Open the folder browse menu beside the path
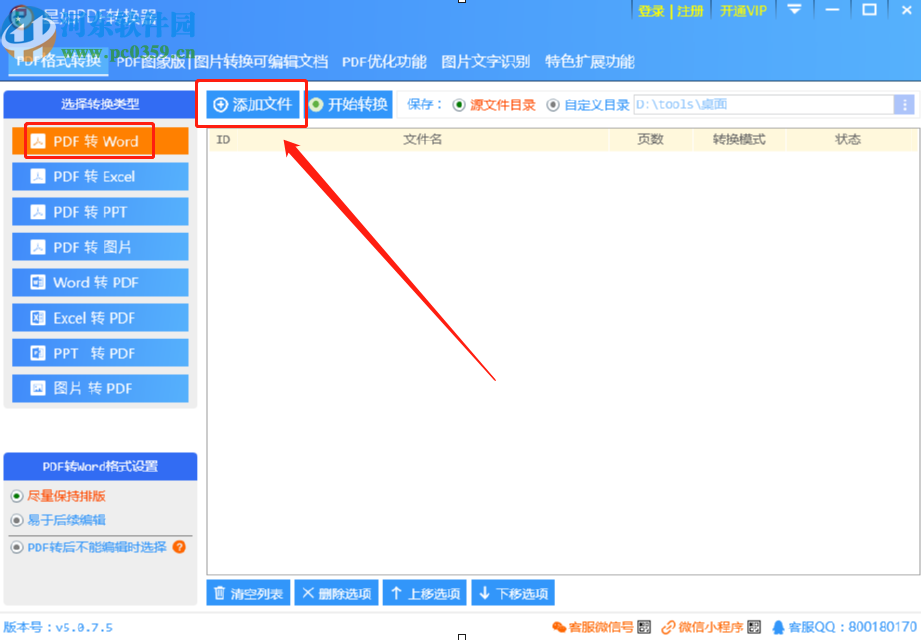Image resolution: width=921 pixels, height=640 pixels. pyautogui.click(x=903, y=103)
